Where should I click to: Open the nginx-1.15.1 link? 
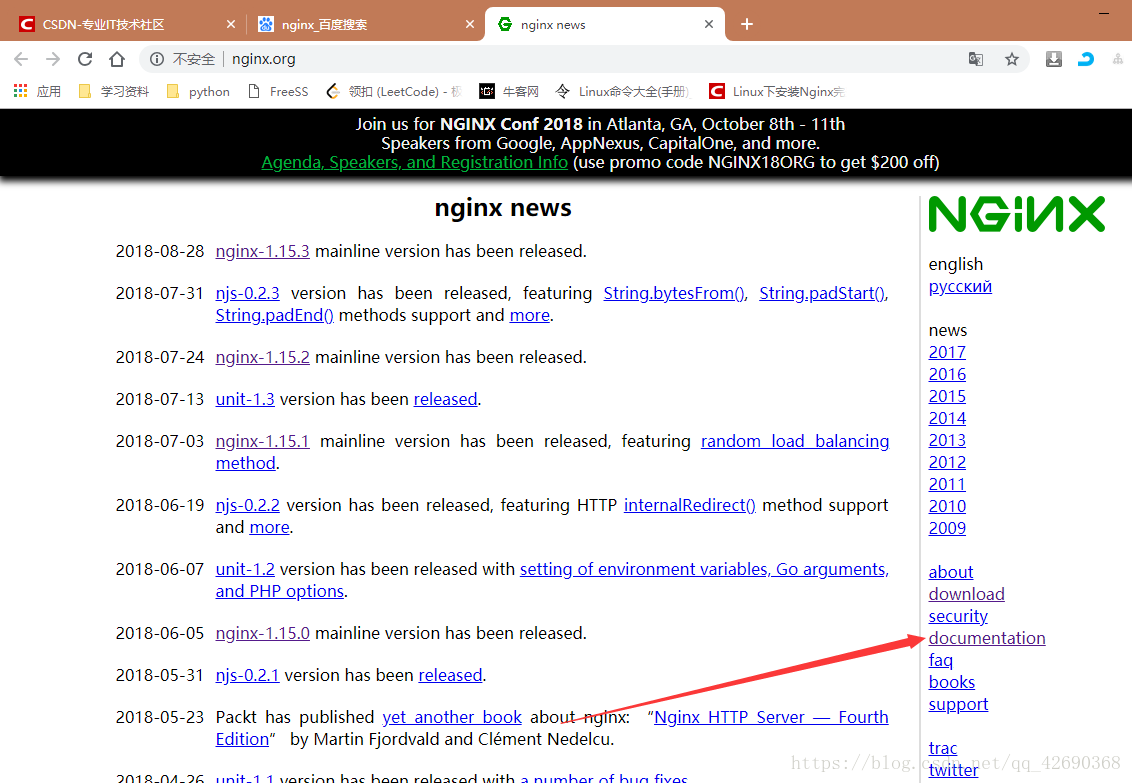click(262, 441)
